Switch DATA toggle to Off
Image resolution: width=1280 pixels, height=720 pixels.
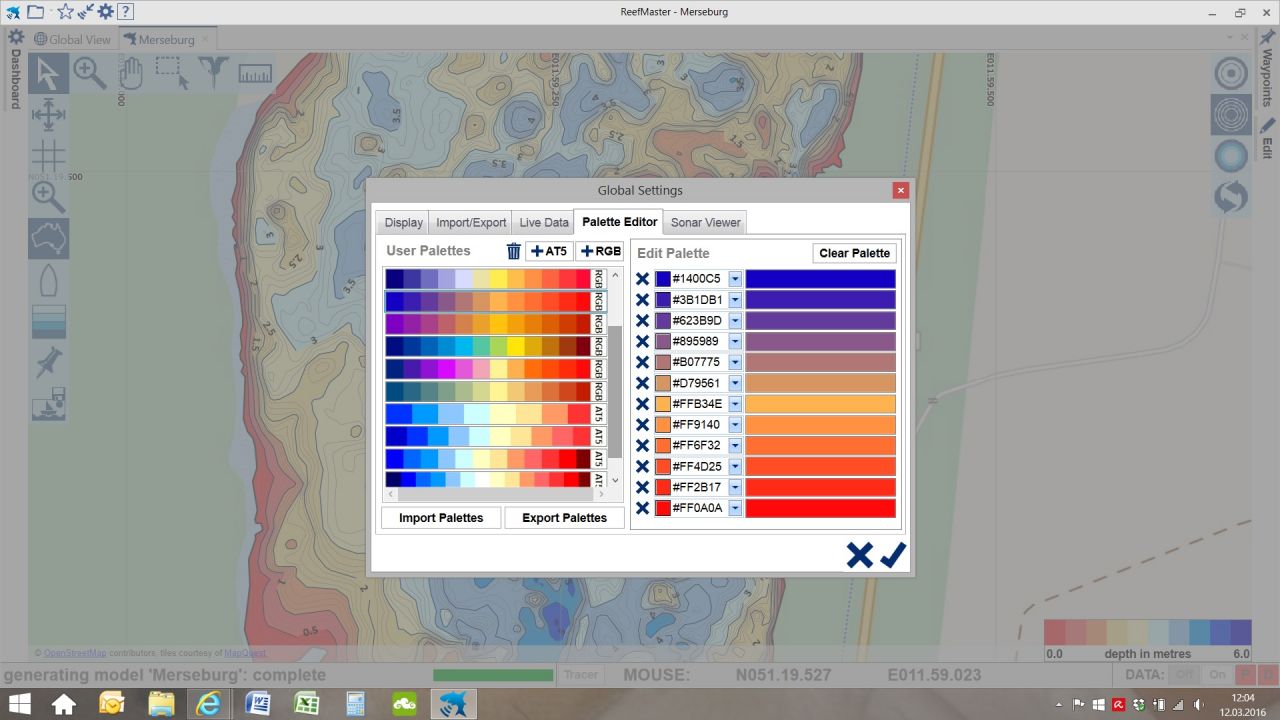[1185, 675]
